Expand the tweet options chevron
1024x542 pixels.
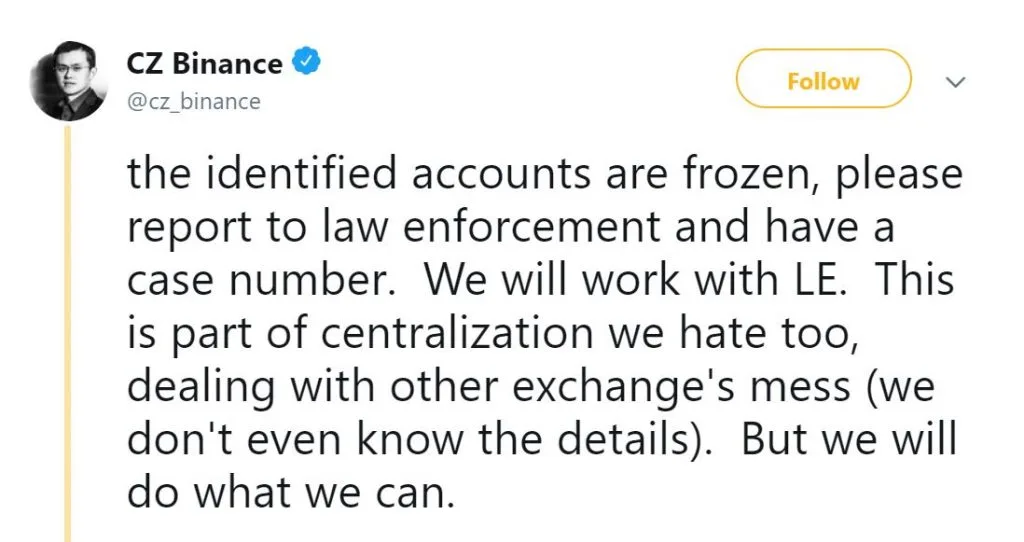click(x=955, y=82)
